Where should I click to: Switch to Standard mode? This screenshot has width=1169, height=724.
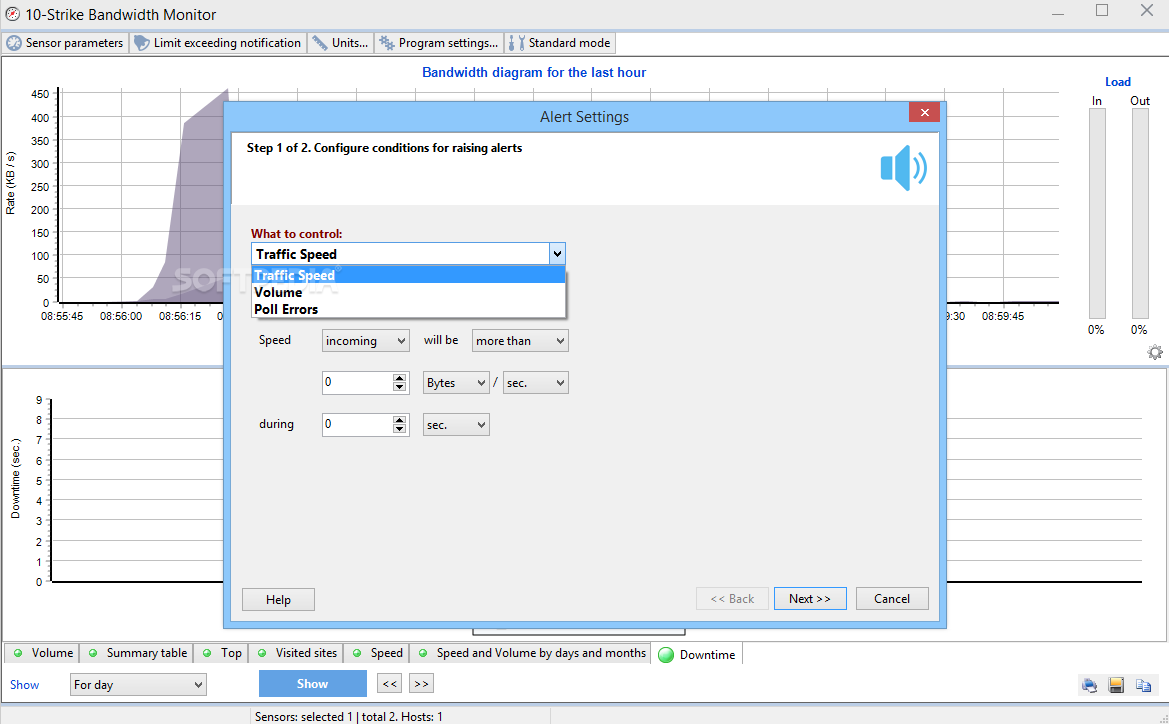point(560,43)
